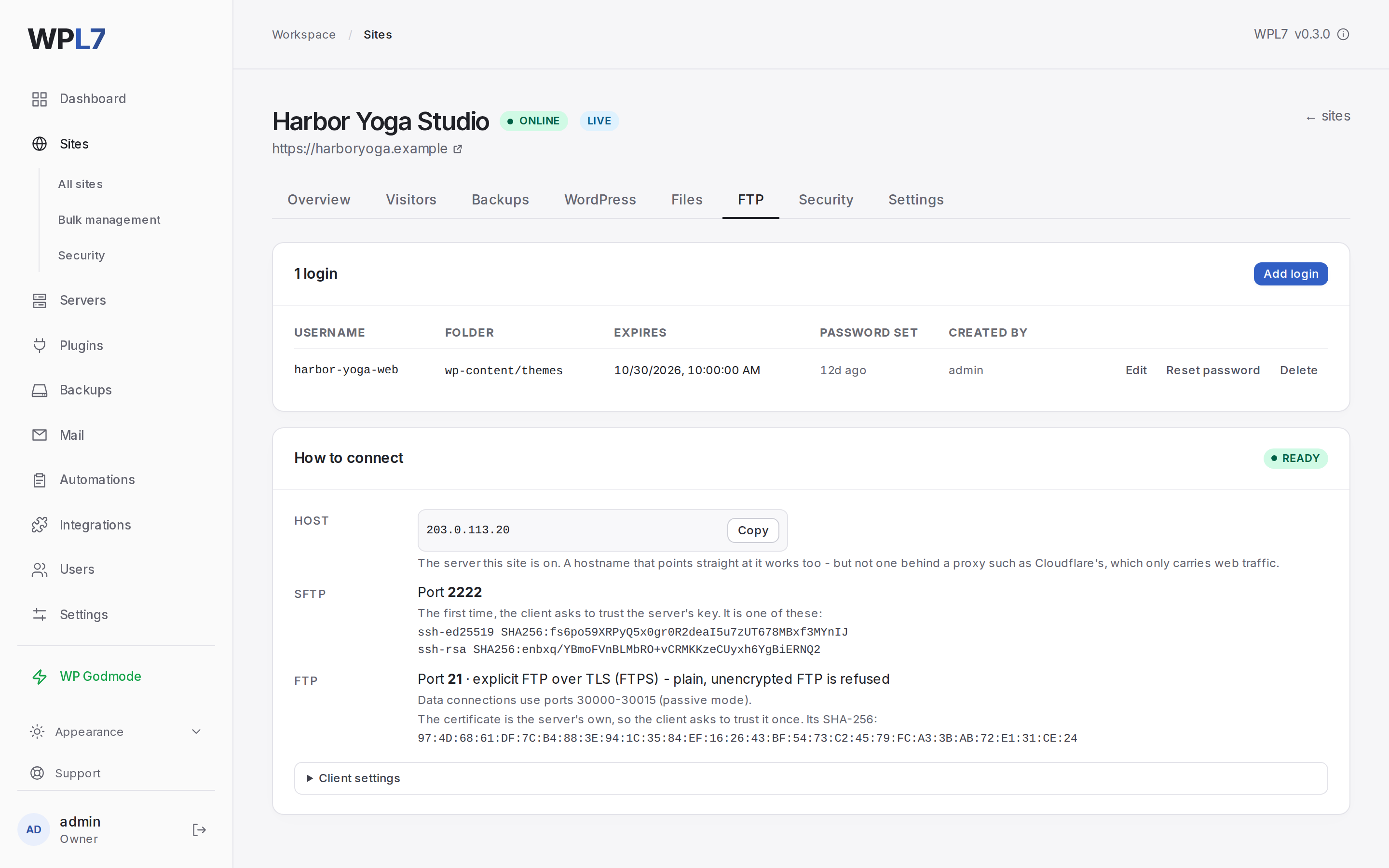Screen dimensions: 1389x868
Task: Delete the harbor-yoga-web login
Action: [x=1298, y=370]
